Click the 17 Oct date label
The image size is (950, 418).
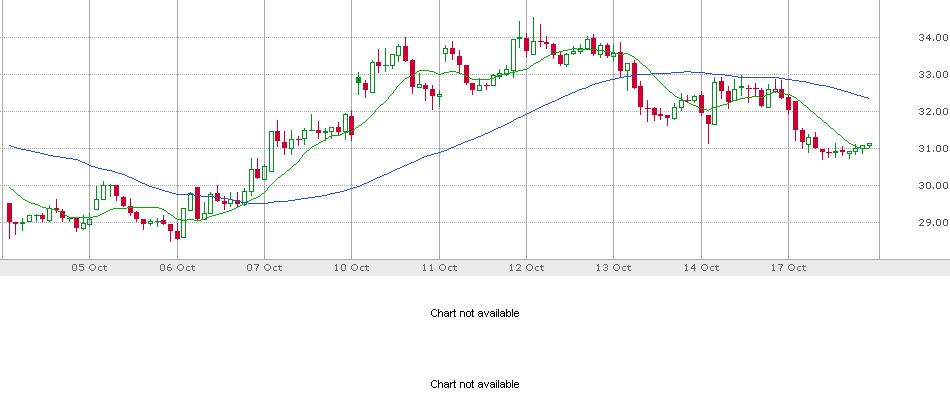click(788, 268)
